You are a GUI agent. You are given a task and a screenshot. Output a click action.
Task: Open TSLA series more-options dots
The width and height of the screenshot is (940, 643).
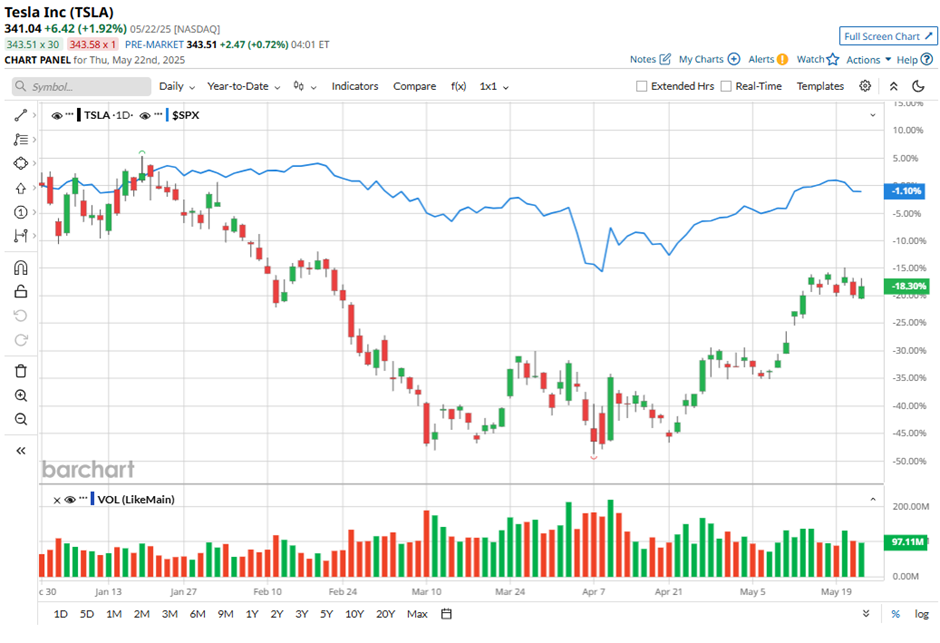coord(70,114)
